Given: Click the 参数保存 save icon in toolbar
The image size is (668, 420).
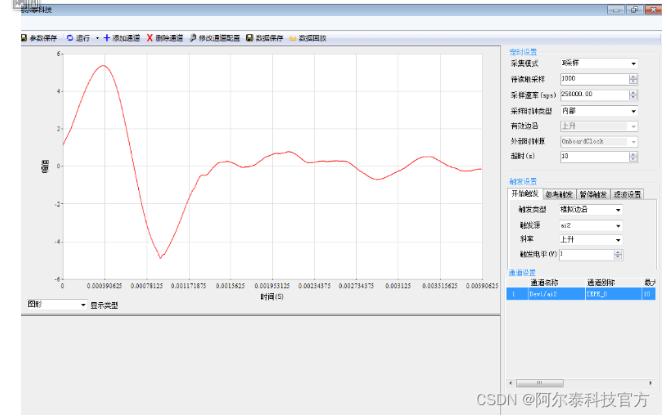Looking at the screenshot, I should pos(24,38).
